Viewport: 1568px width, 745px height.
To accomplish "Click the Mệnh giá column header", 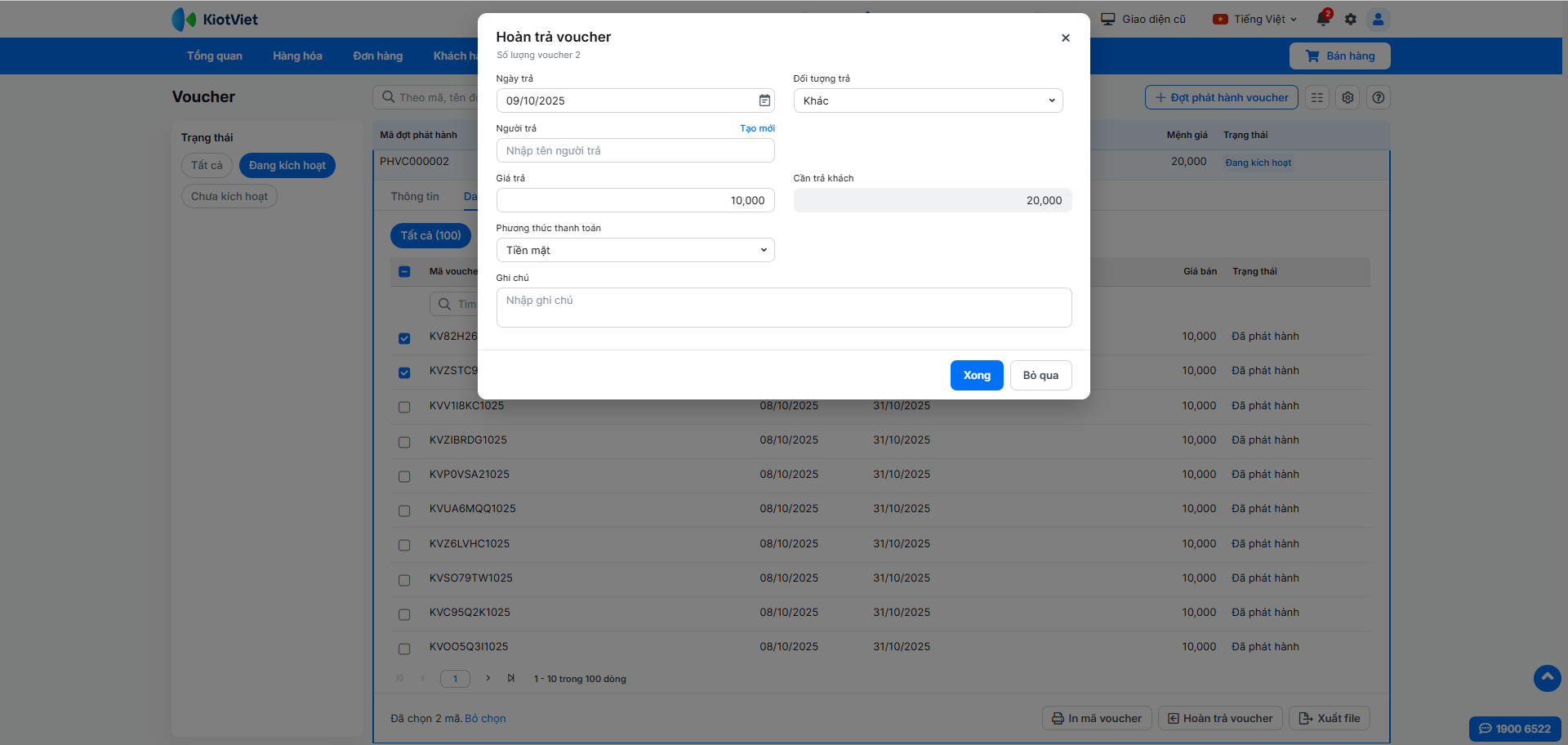I will coord(1187,135).
